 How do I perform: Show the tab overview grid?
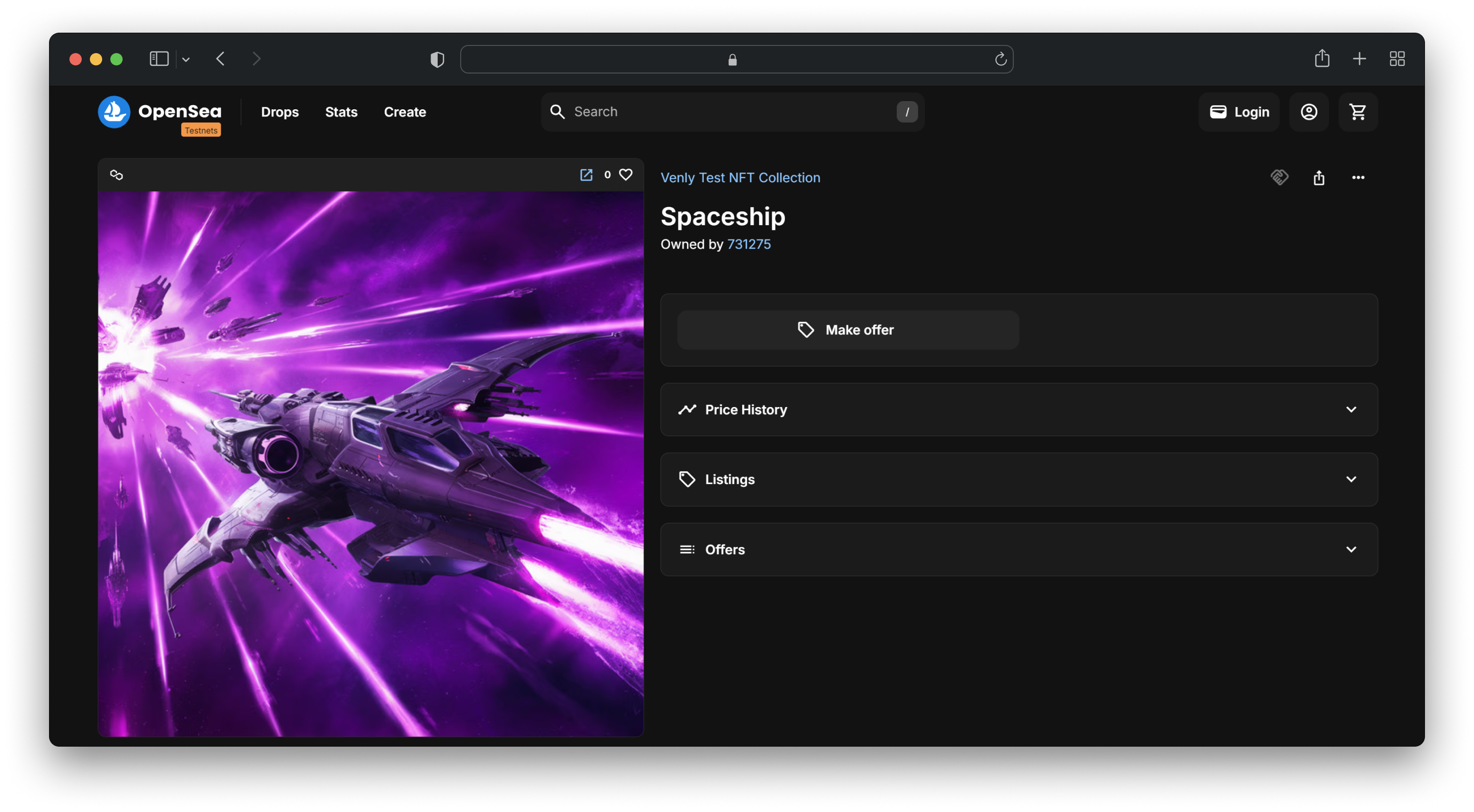pyautogui.click(x=1397, y=59)
